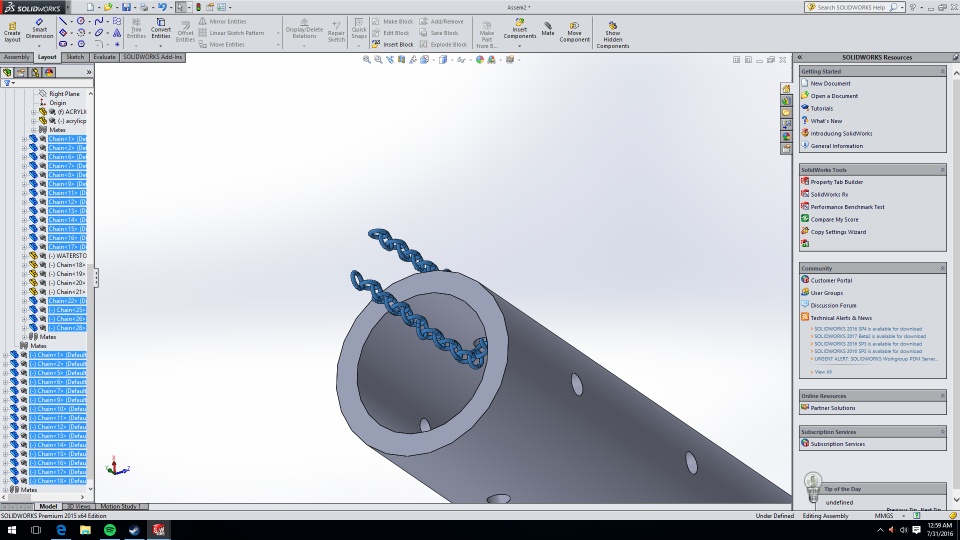Select Chain<22> in the feature tree
This screenshot has height=540, width=960.
tap(67, 301)
